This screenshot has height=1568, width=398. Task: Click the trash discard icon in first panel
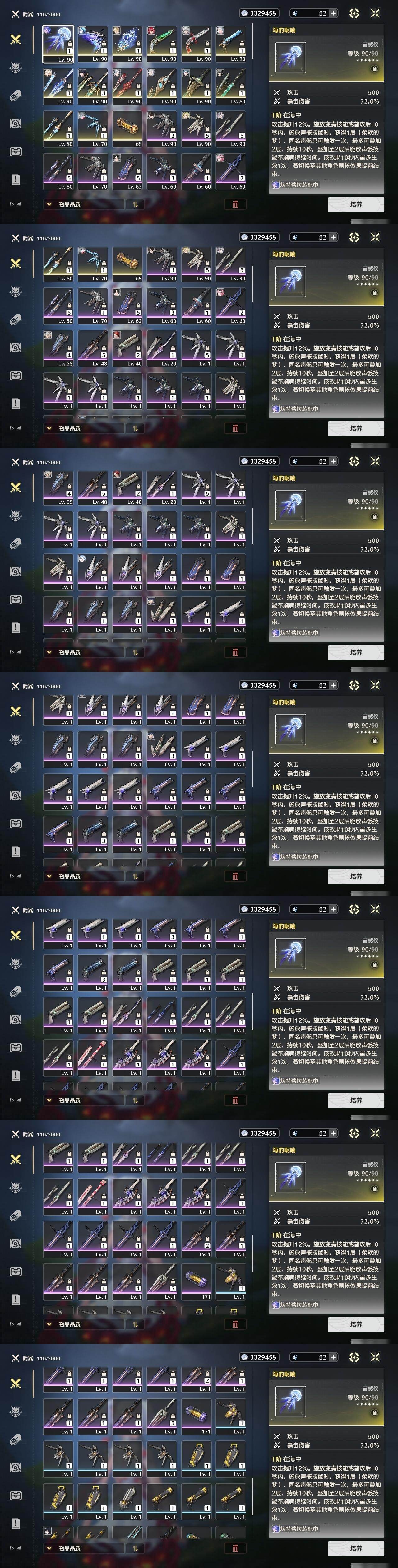[x=235, y=204]
